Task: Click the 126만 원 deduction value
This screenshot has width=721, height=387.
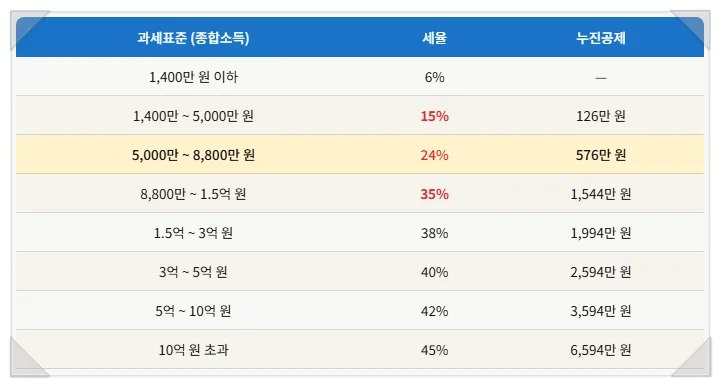Action: (601, 116)
